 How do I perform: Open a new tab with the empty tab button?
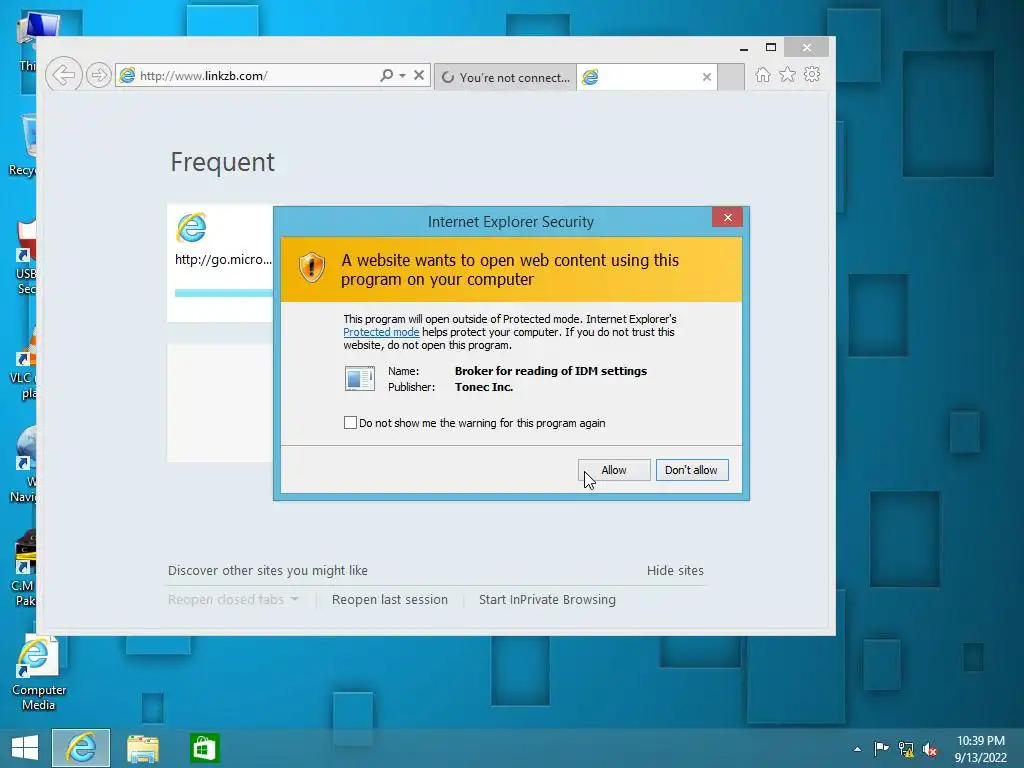[x=731, y=77]
